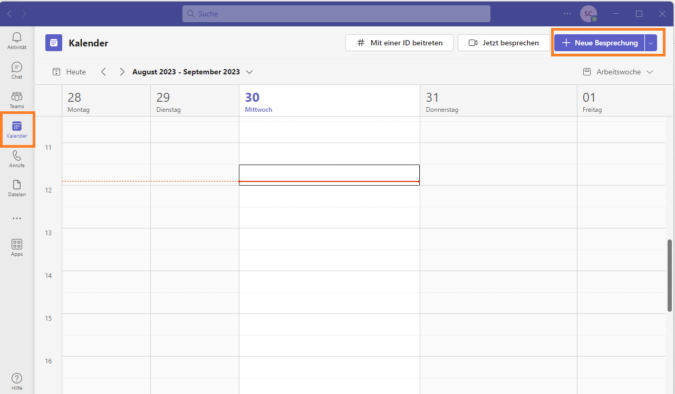This screenshot has height=394, width=675.
Task: Click in the Suche search field
Action: click(x=336, y=14)
